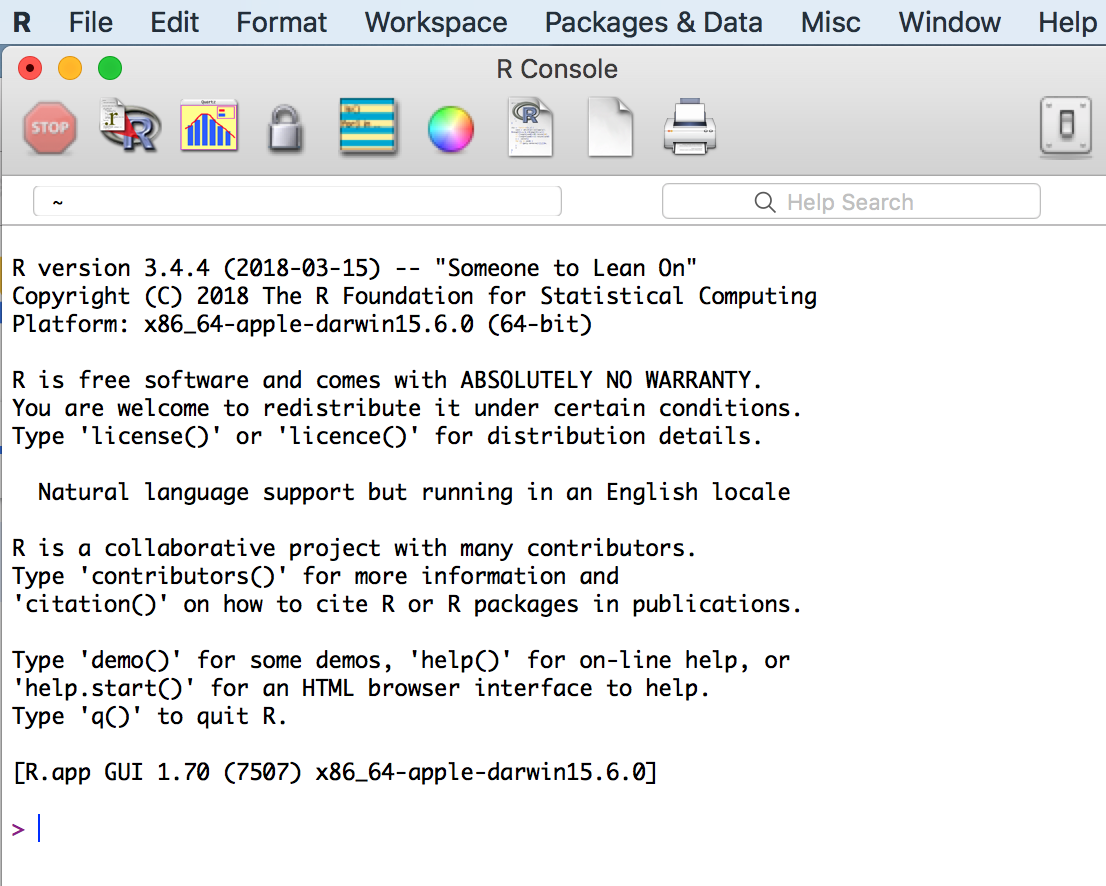Image resolution: width=1106 pixels, height=886 pixels.
Task: Open the Format menu
Action: click(281, 23)
